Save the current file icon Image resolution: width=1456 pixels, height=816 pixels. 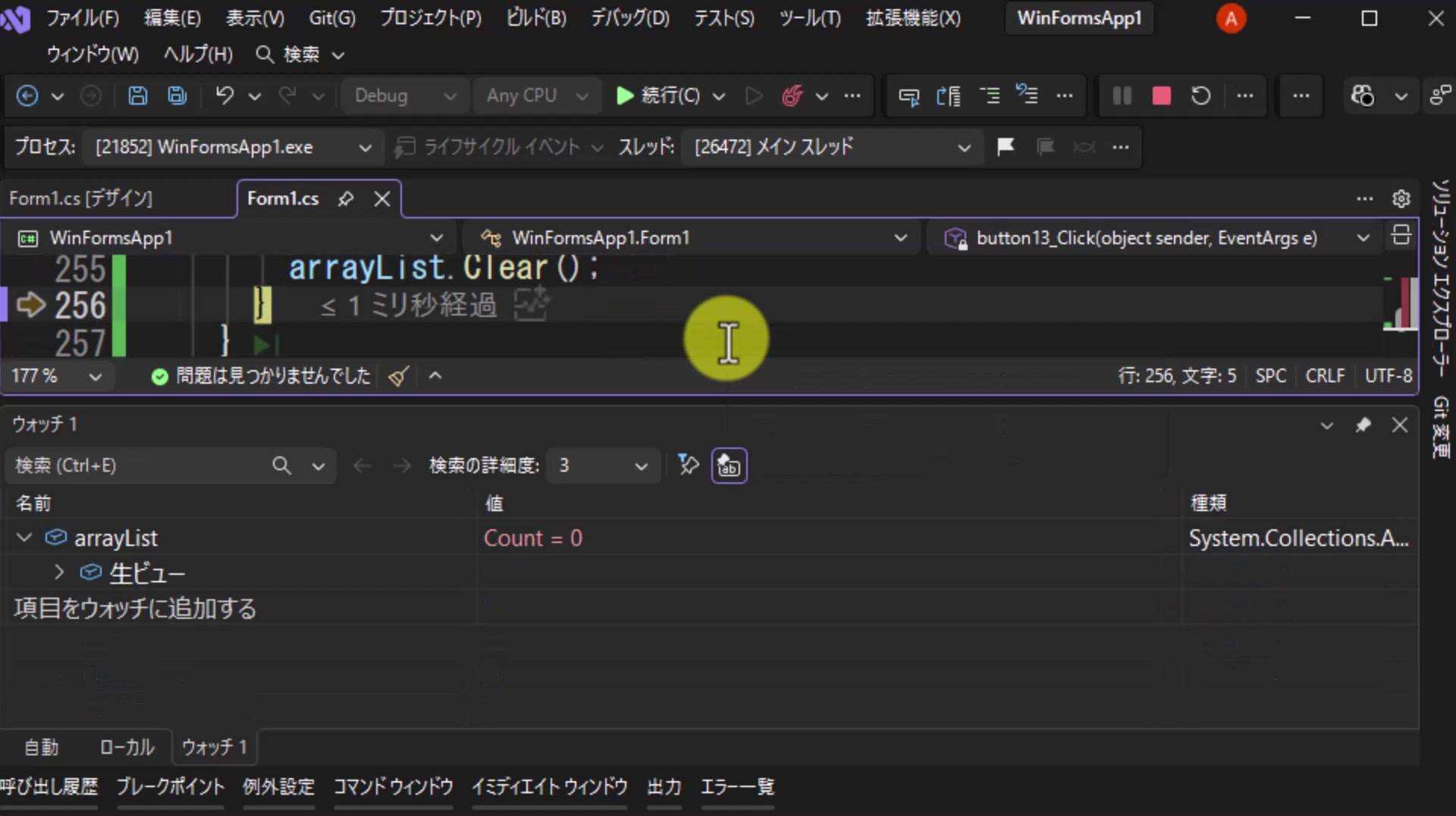[137, 96]
